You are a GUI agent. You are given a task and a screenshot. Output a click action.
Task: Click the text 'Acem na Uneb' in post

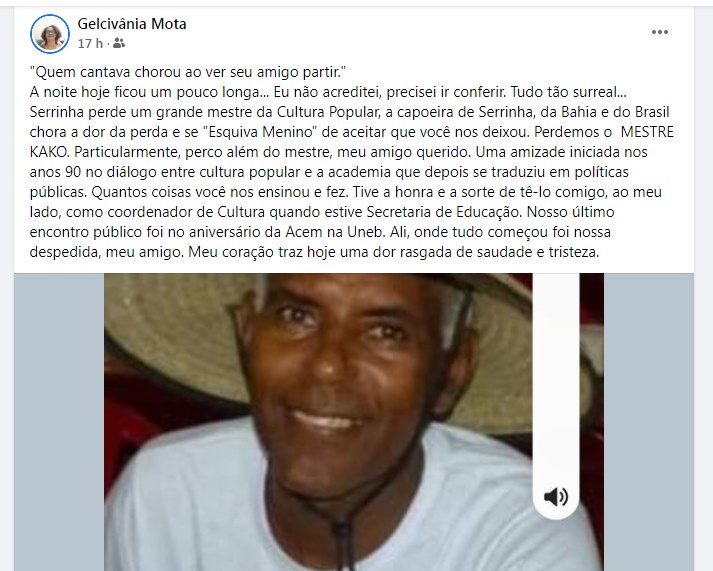(x=336, y=232)
